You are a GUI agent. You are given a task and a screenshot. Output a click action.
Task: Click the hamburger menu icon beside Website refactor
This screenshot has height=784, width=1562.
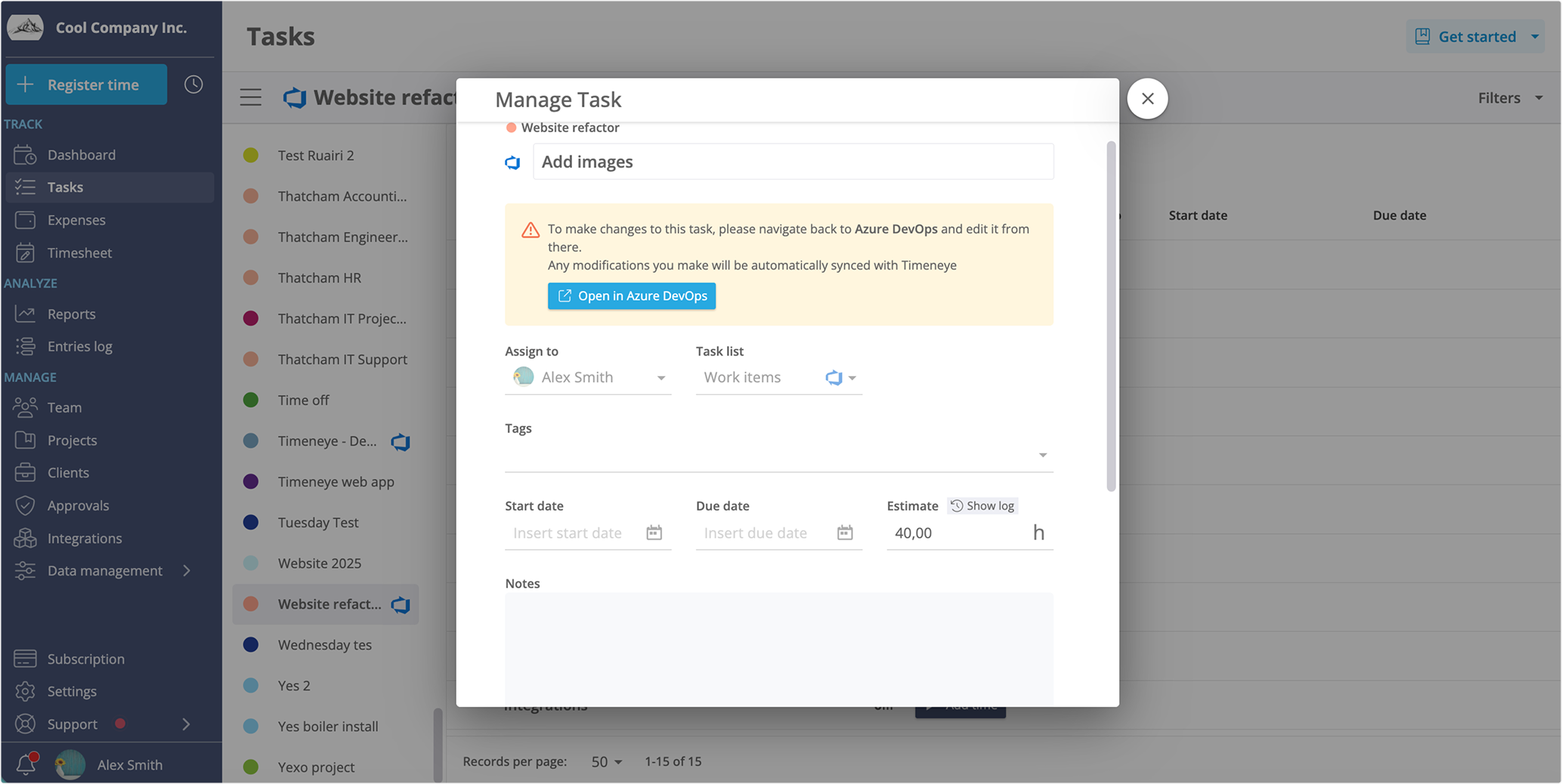(x=250, y=97)
